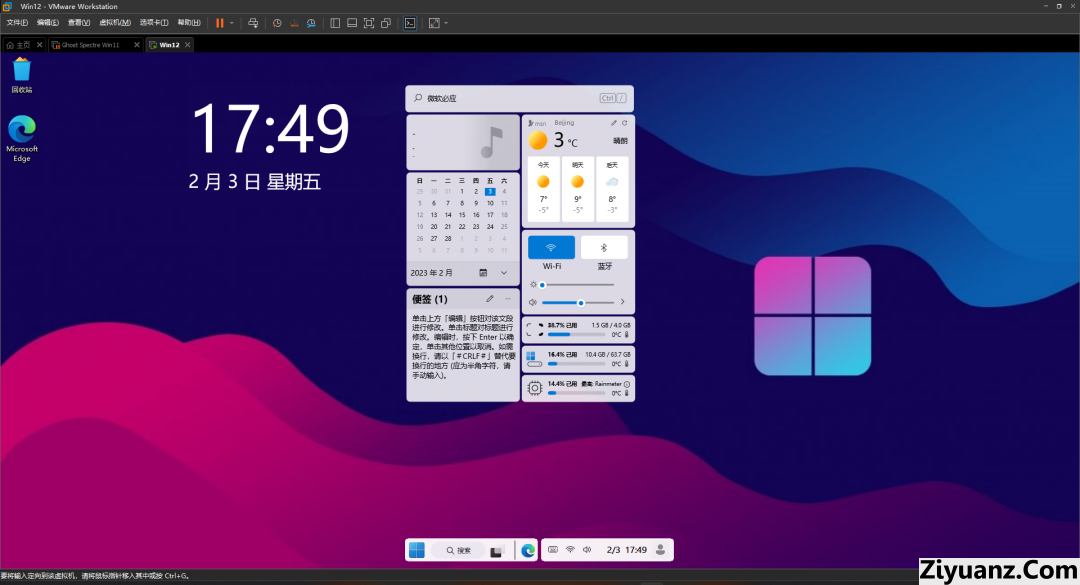Mute volume via speaker icon in widget

coord(533,302)
